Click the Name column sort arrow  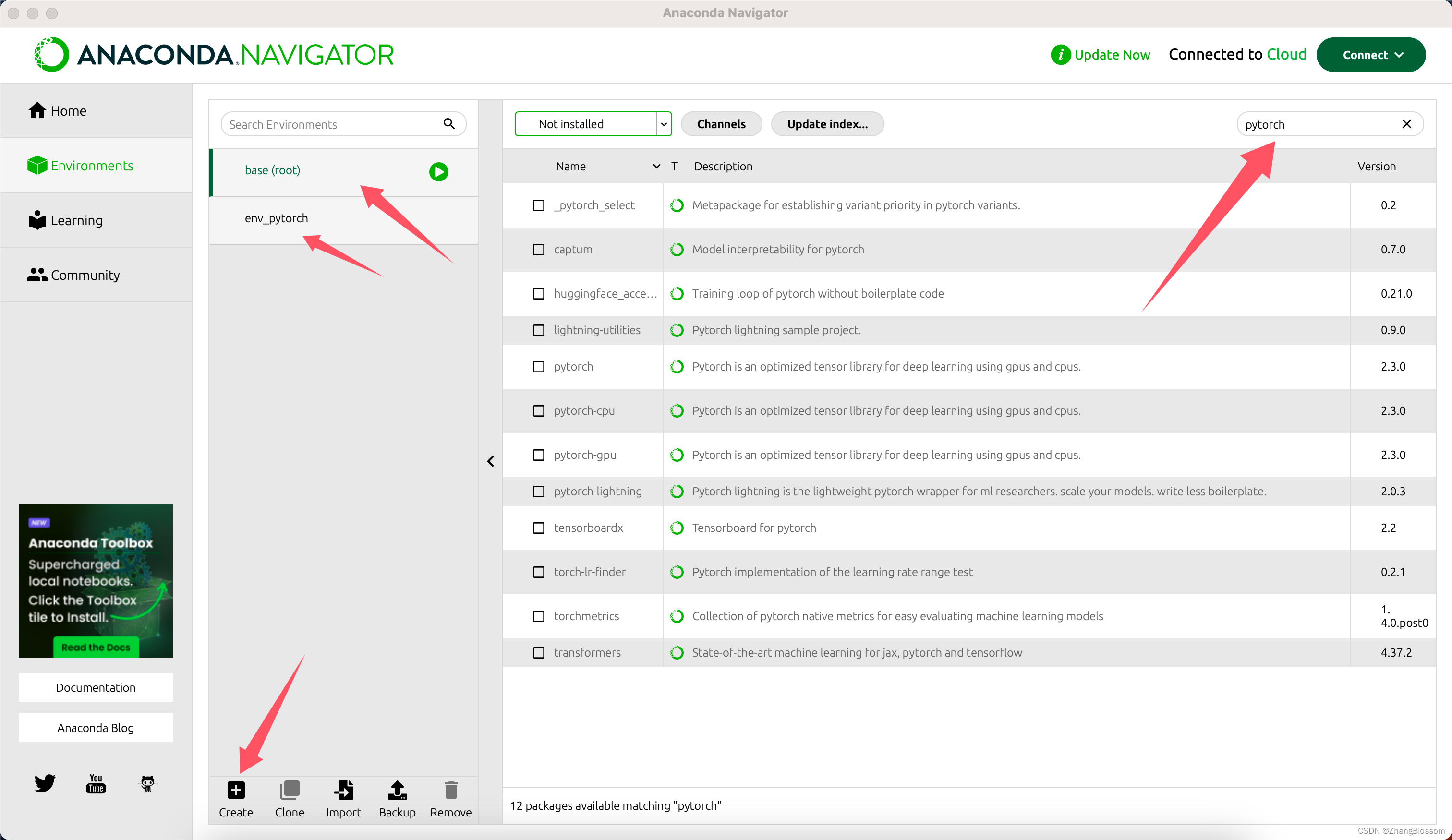tap(656, 166)
